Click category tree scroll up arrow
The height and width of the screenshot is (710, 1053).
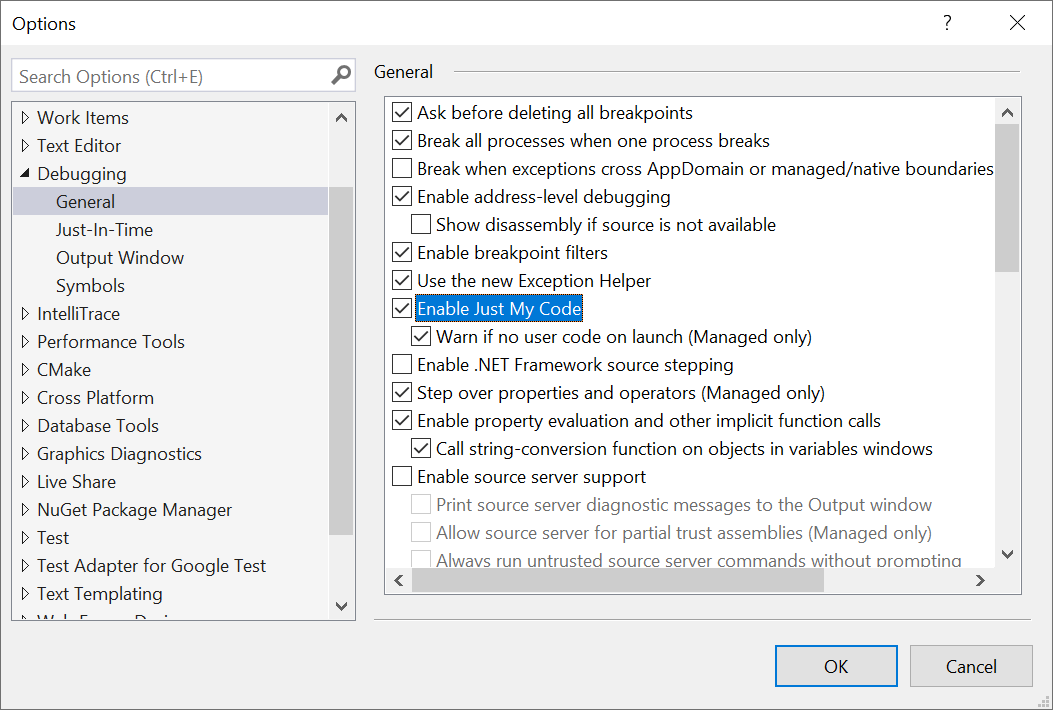pyautogui.click(x=341, y=118)
